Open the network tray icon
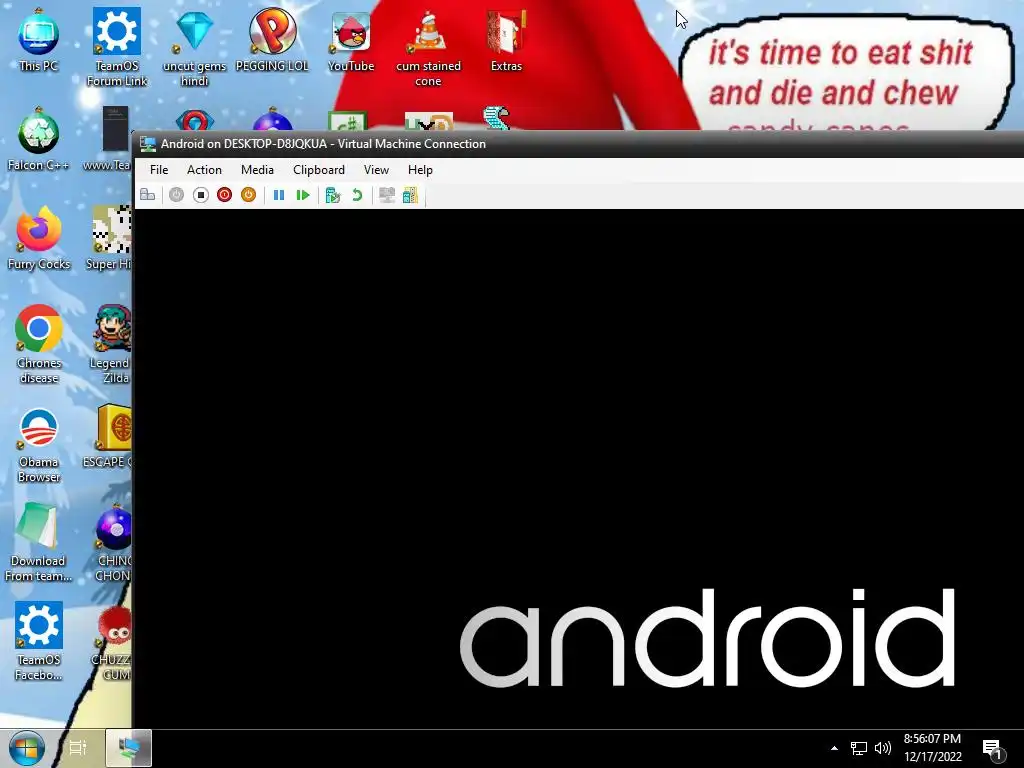Screen dimensions: 1024x768 tap(858, 748)
